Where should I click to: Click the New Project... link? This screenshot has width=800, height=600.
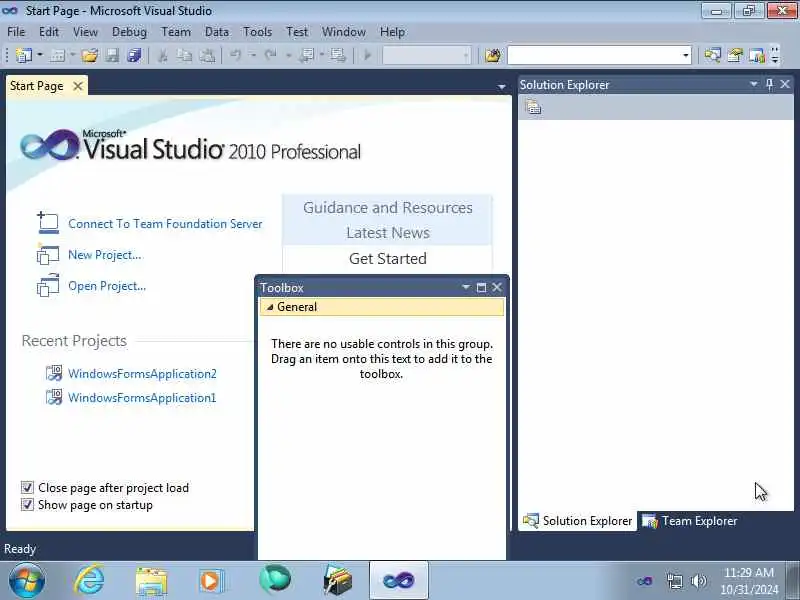[105, 255]
